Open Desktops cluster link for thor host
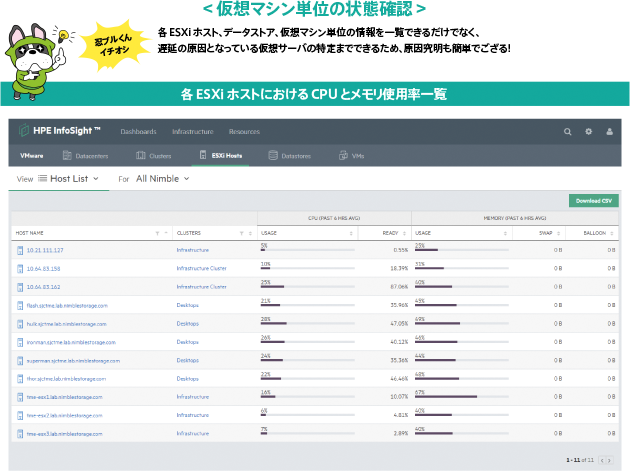The height and width of the screenshot is (471, 630). 188,379
